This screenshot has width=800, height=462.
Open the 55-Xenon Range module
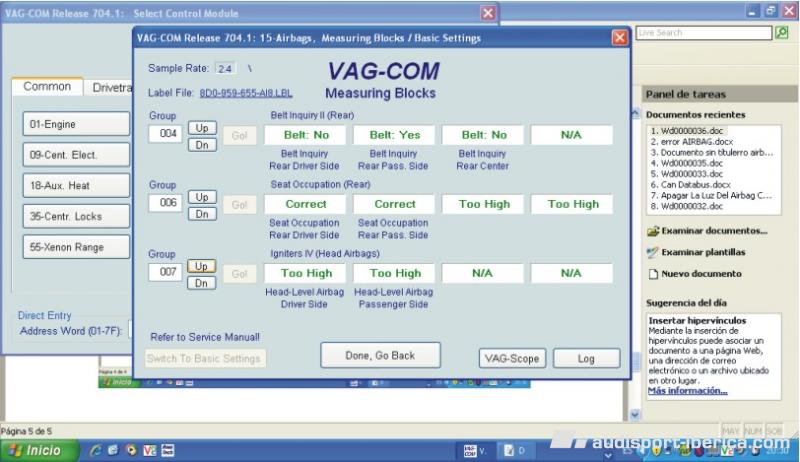click(76, 247)
